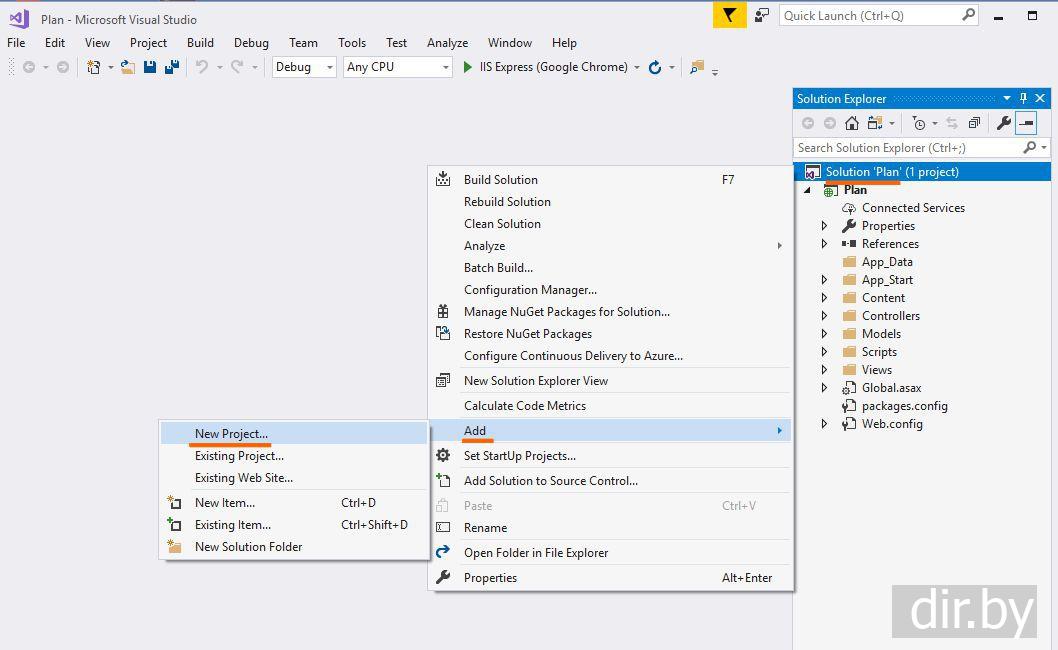Expand the Controllers folder in tree
Screen dimensions: 1058x650
pos(824,316)
